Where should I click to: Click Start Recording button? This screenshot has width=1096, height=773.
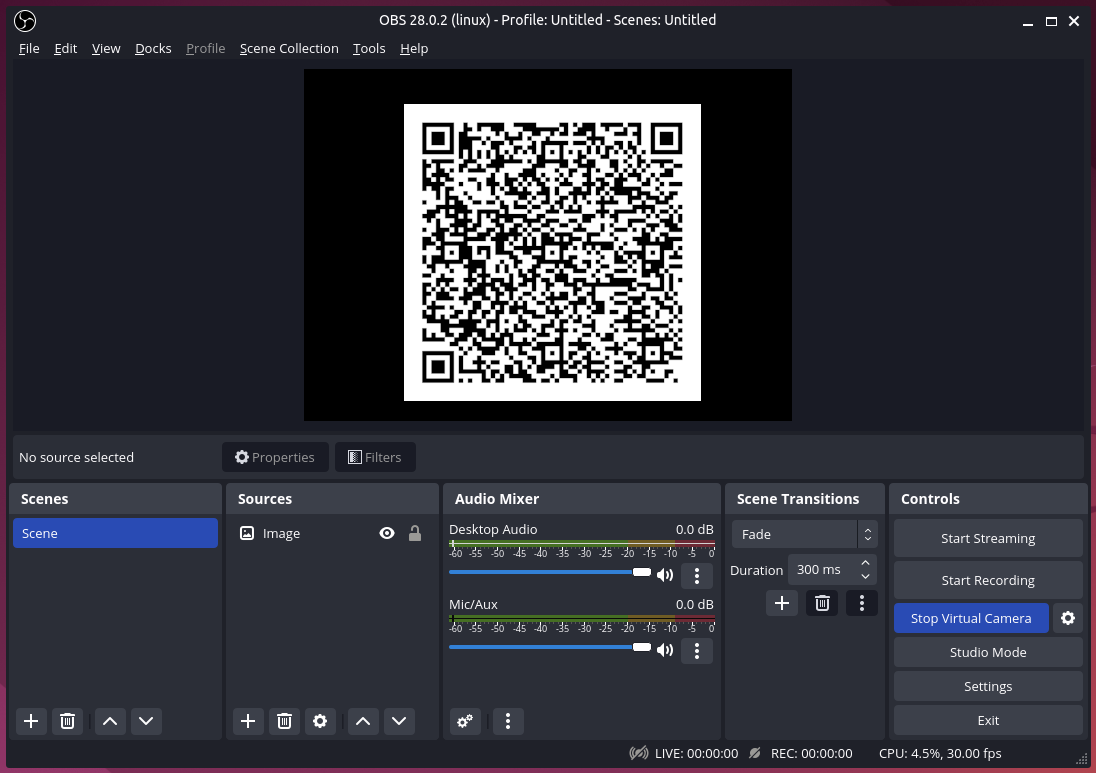[988, 580]
